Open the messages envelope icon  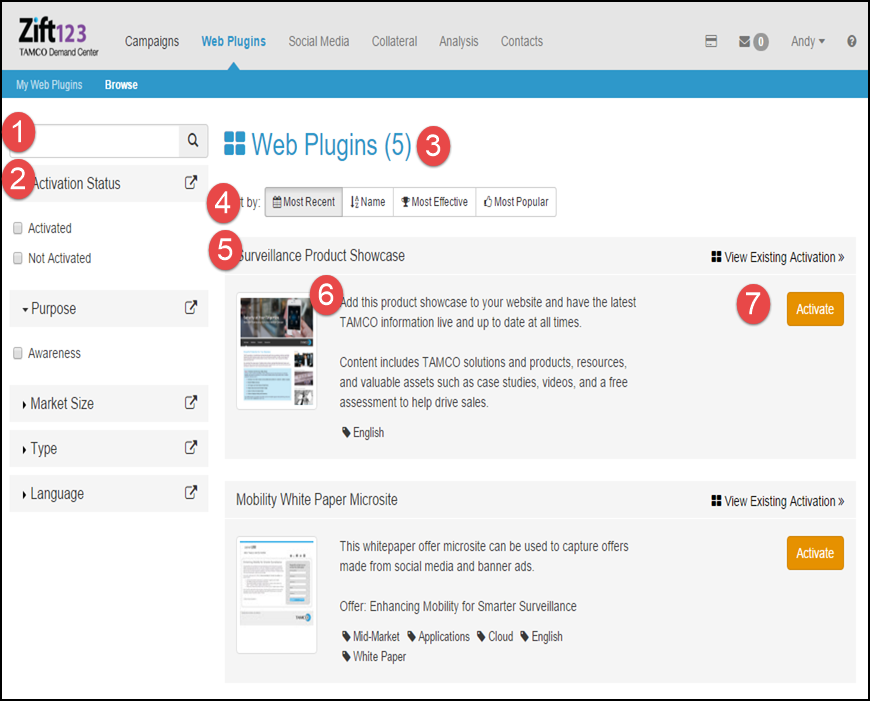pos(744,42)
